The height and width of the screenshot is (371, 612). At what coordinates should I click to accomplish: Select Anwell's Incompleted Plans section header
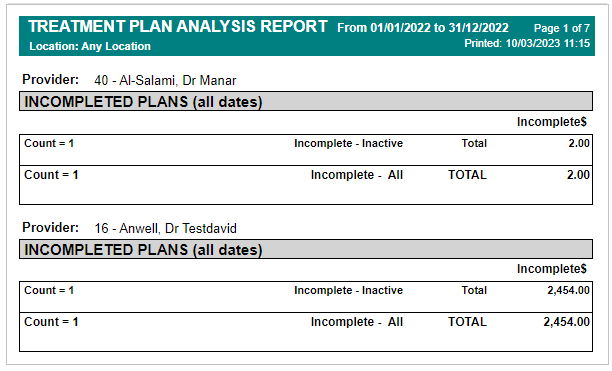[x=306, y=249]
